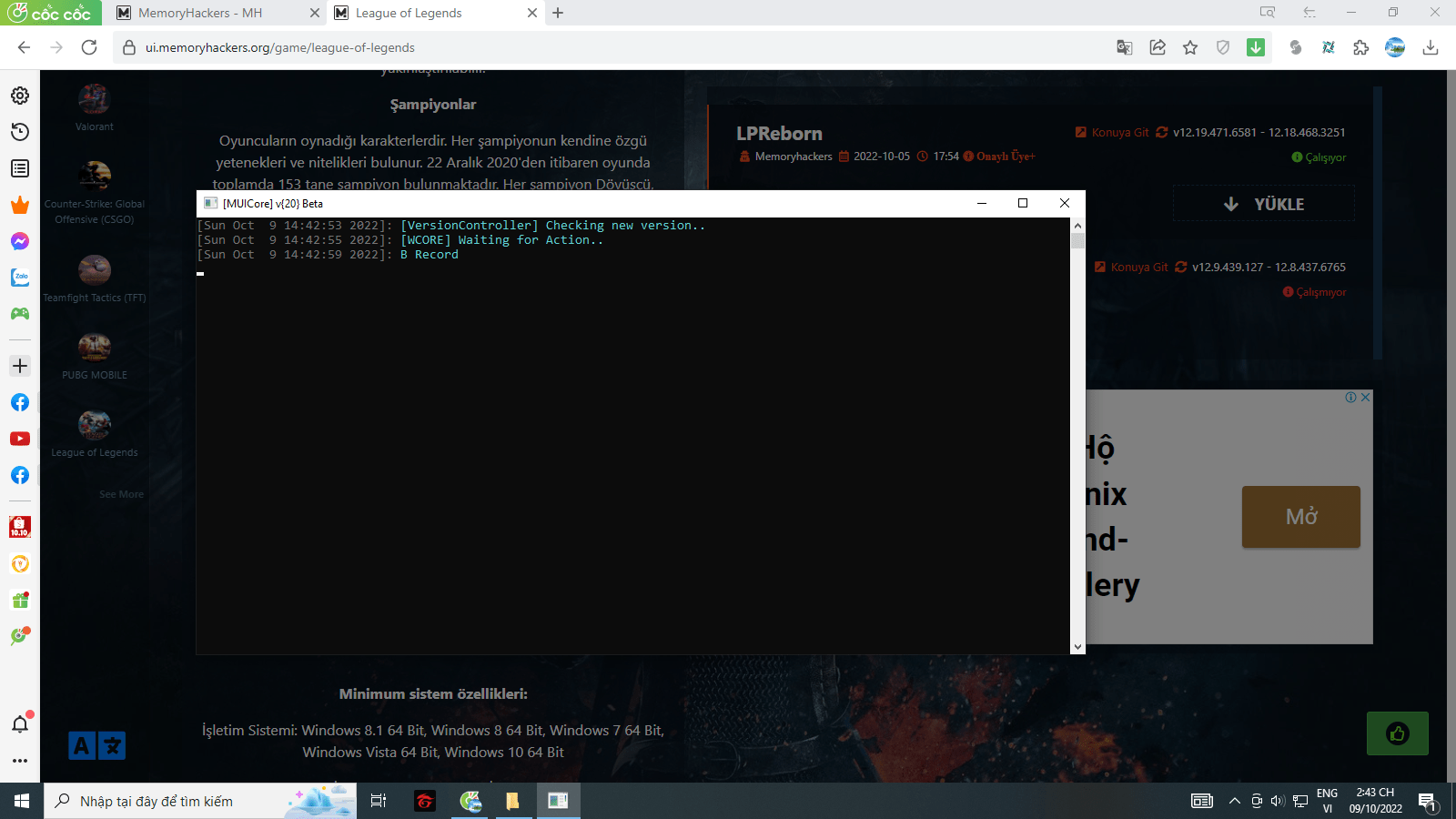The width and height of the screenshot is (1456, 819).
Task: Click the LPReborn heading
Action: point(779,133)
